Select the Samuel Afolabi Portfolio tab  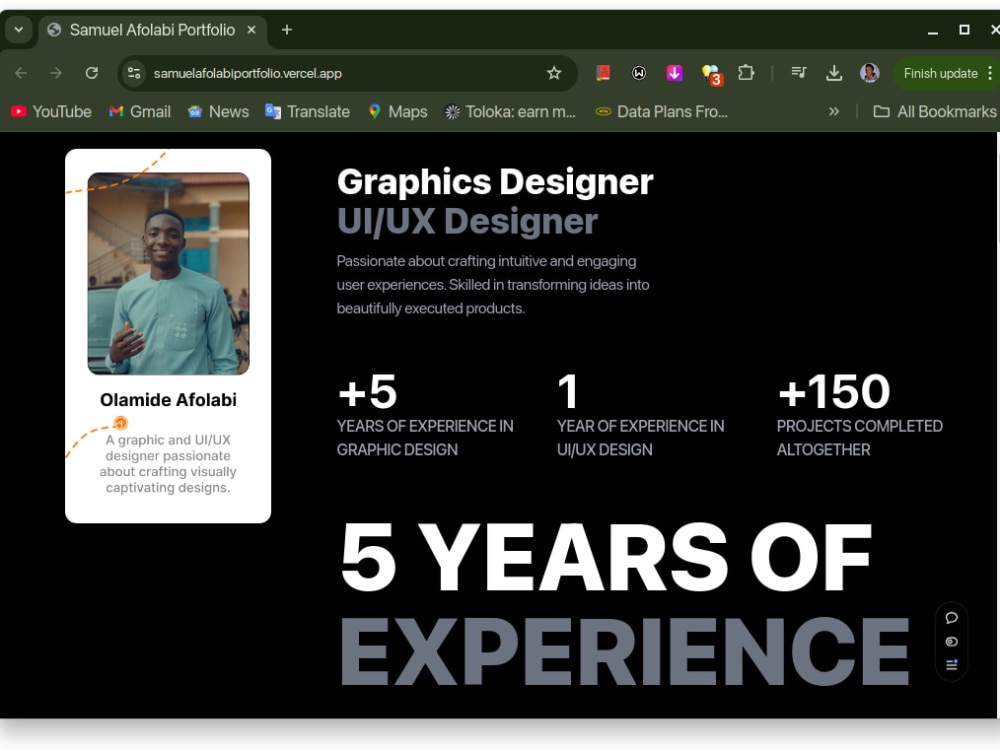(153, 30)
